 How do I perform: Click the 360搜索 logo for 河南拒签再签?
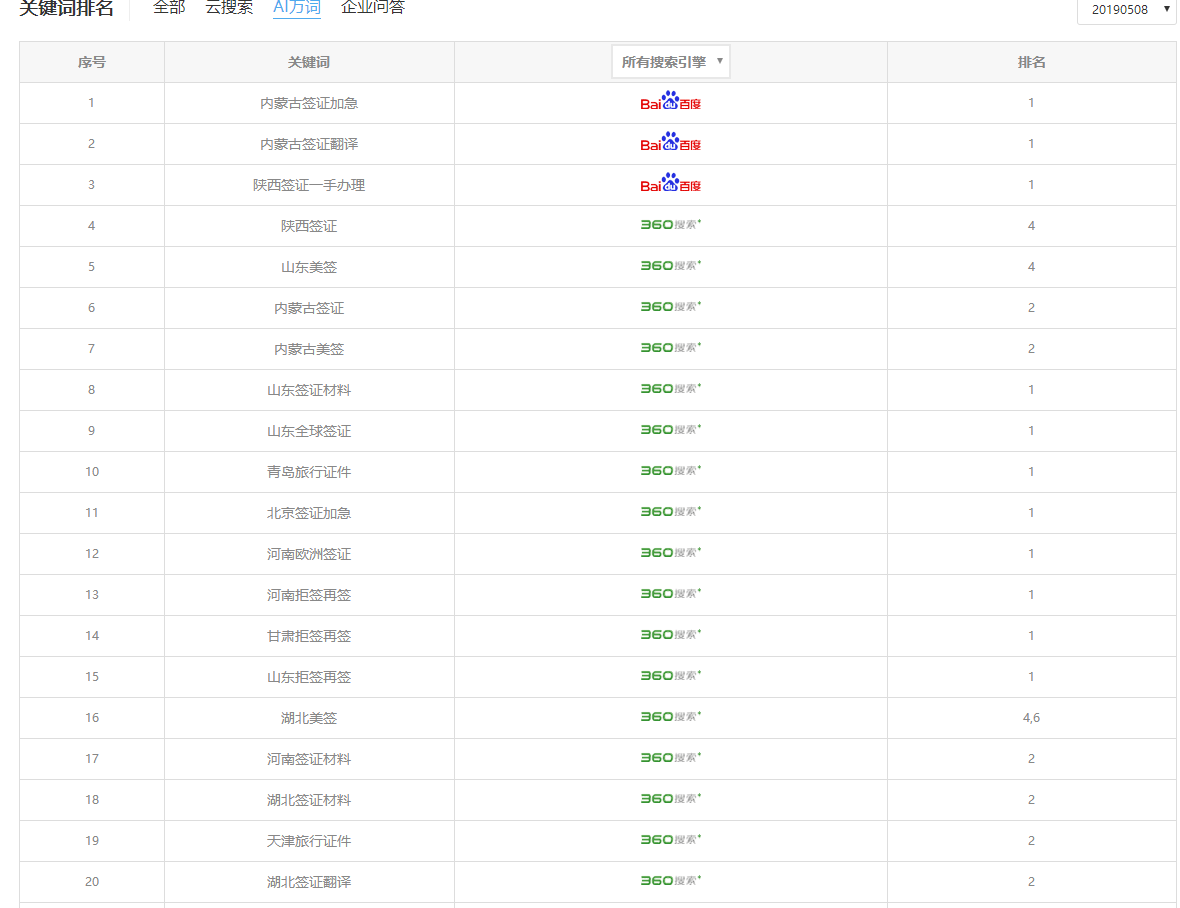(x=671, y=594)
